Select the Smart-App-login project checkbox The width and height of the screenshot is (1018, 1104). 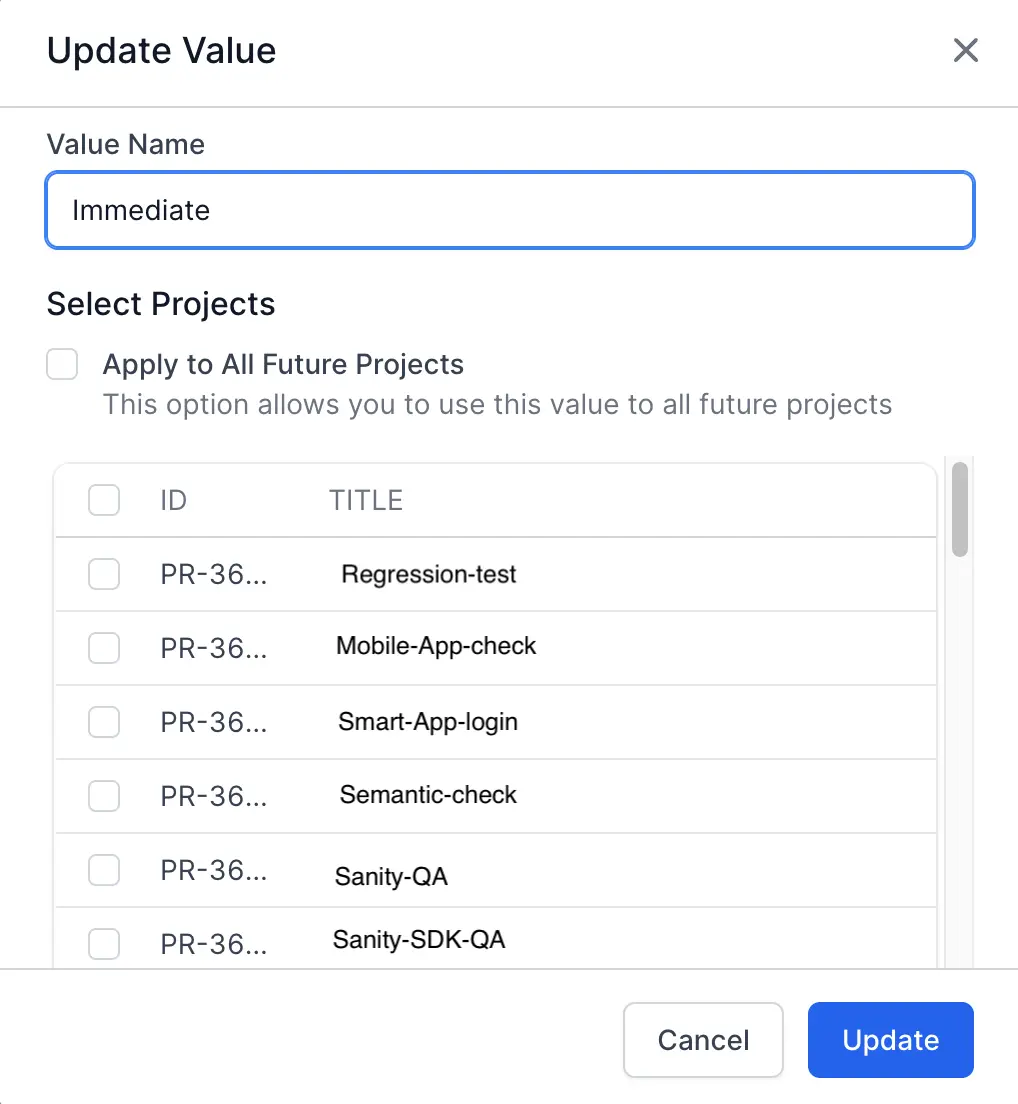click(104, 722)
